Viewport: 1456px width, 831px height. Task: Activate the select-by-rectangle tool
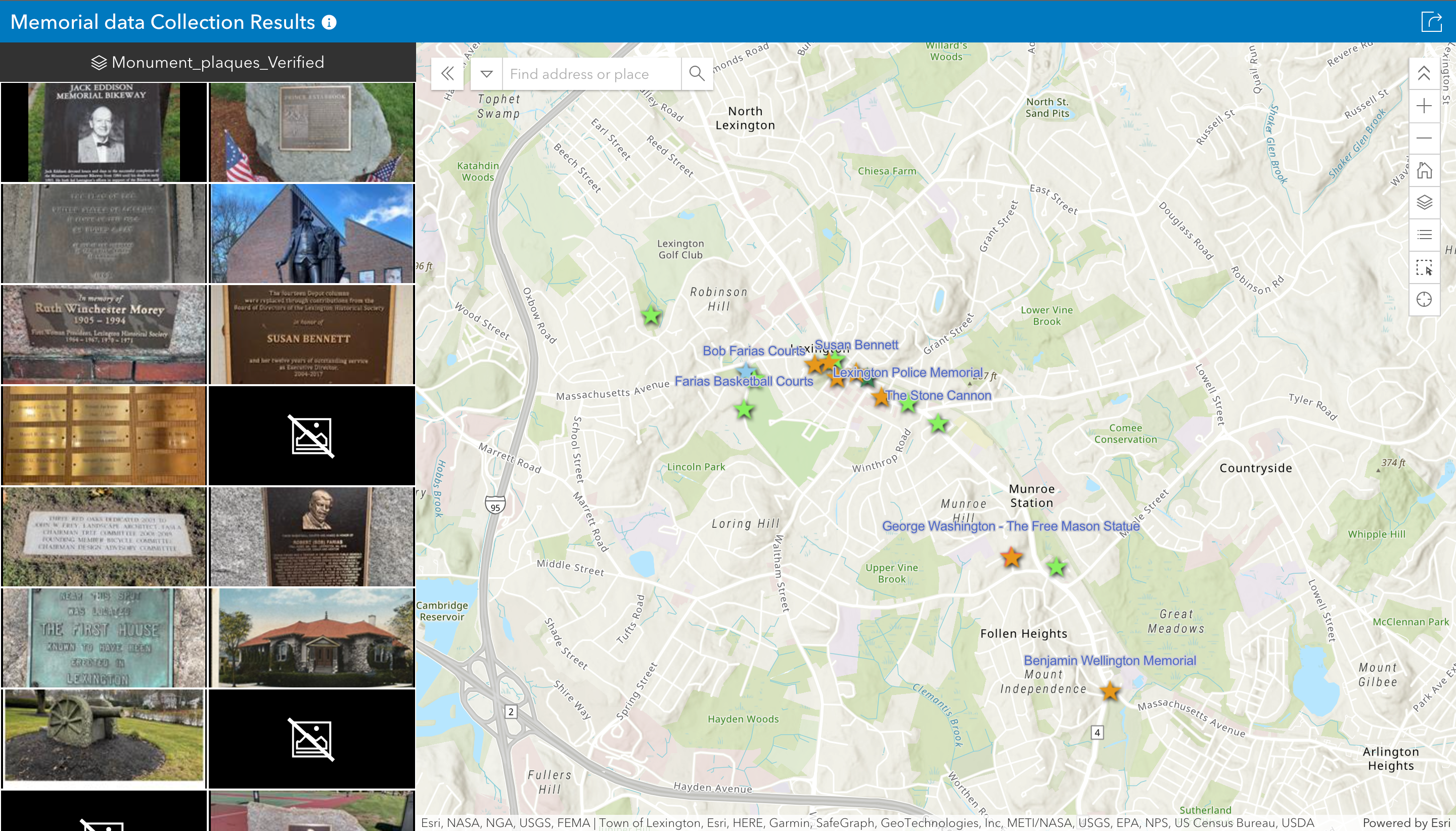[x=1424, y=267]
